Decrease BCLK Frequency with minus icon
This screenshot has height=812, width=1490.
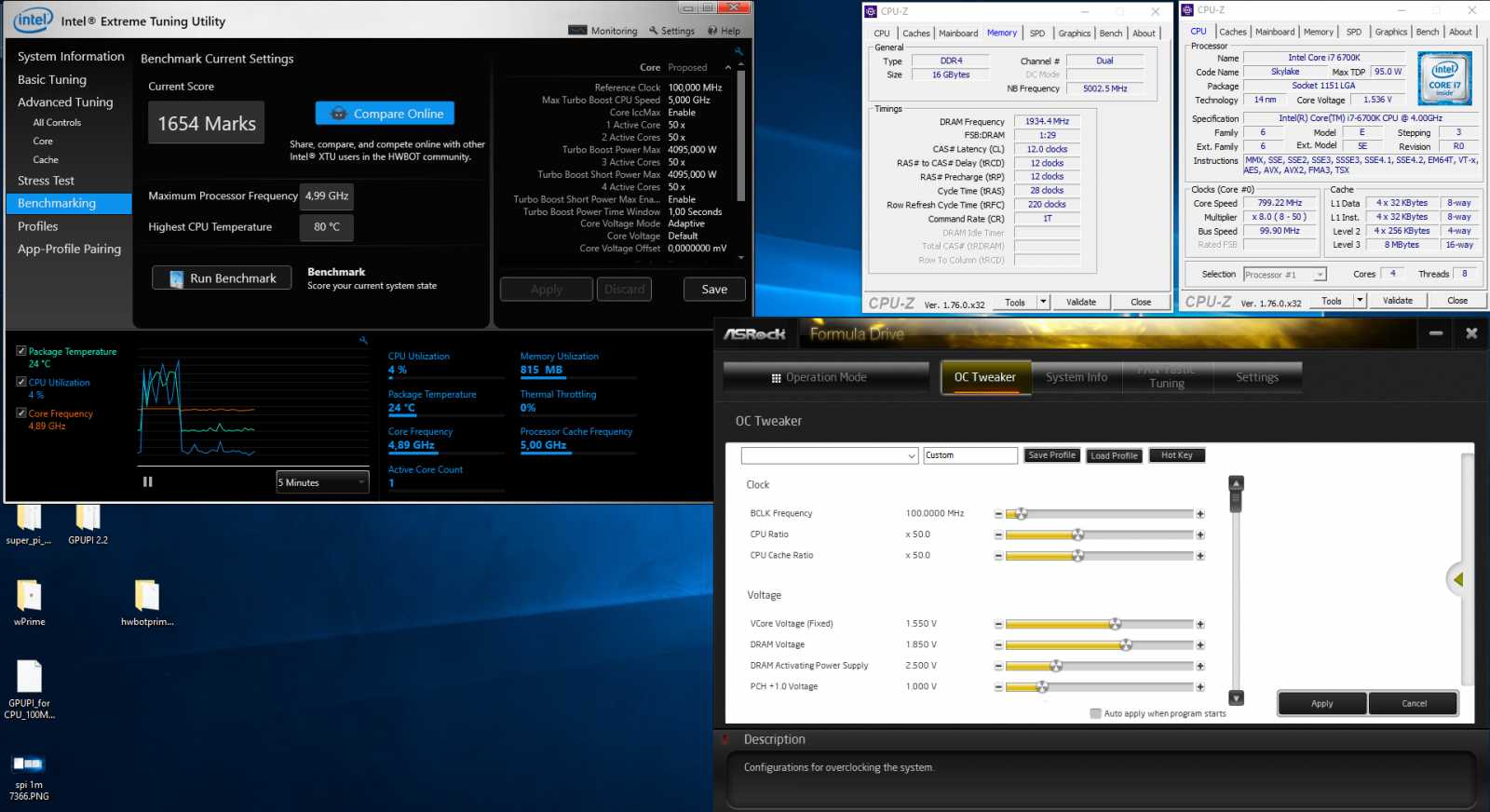(x=998, y=514)
